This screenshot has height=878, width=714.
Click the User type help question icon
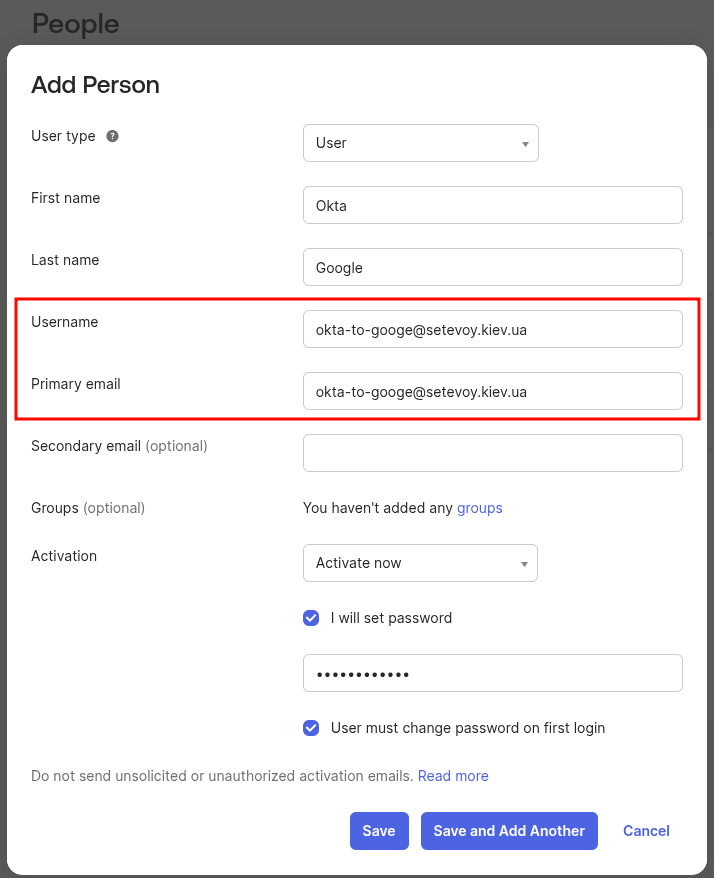(x=112, y=136)
